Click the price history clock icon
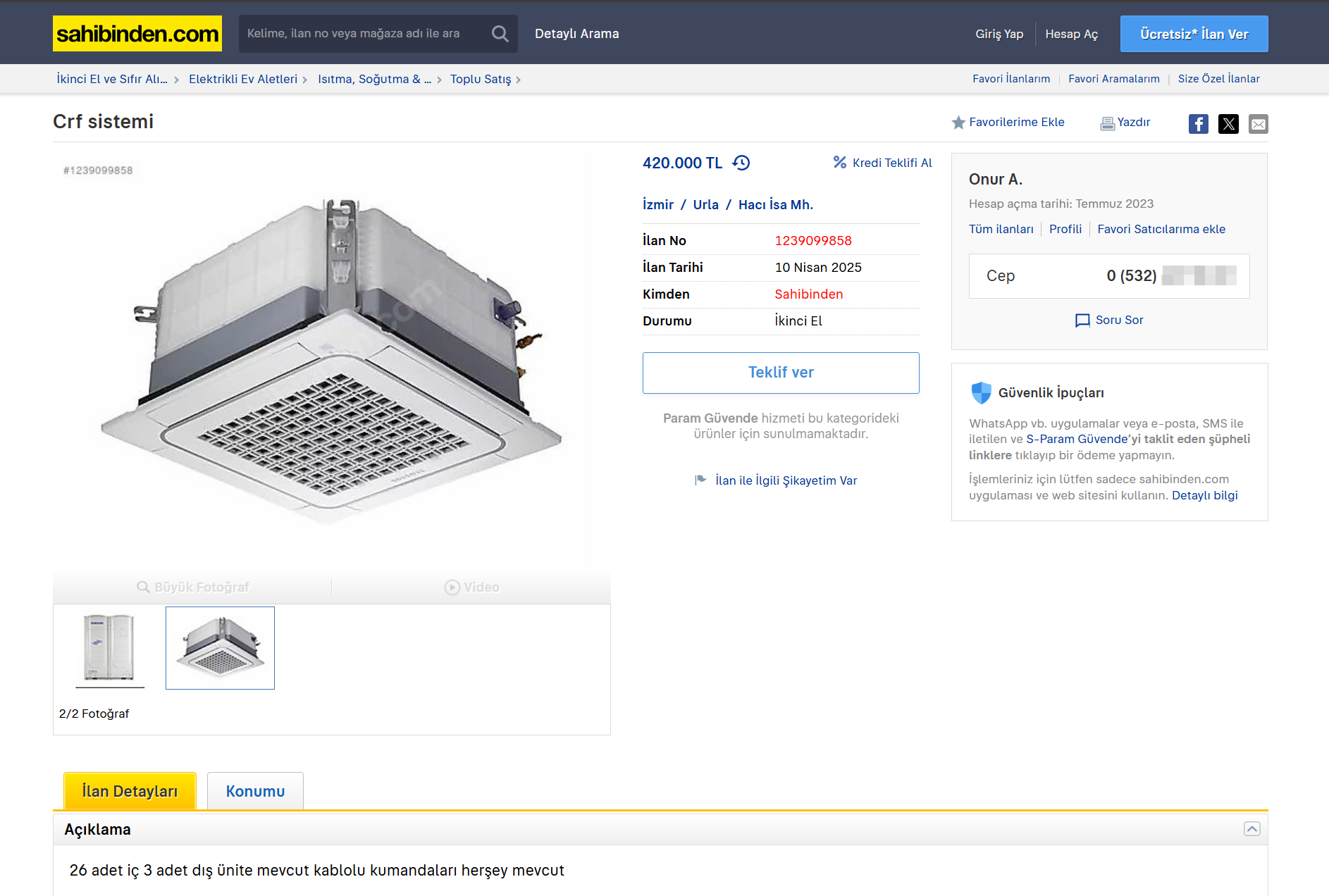Screen dimensions: 1329x896 click(x=741, y=163)
